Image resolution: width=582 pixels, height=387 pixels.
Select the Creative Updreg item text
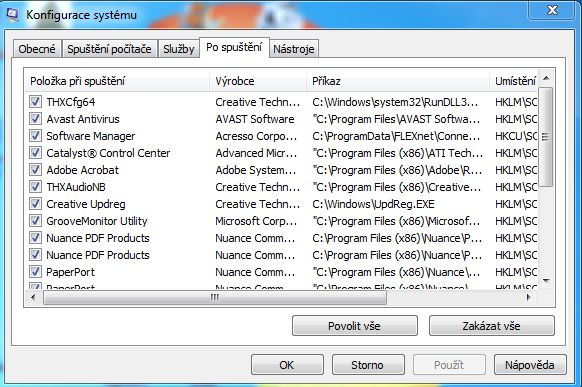[x=86, y=204]
